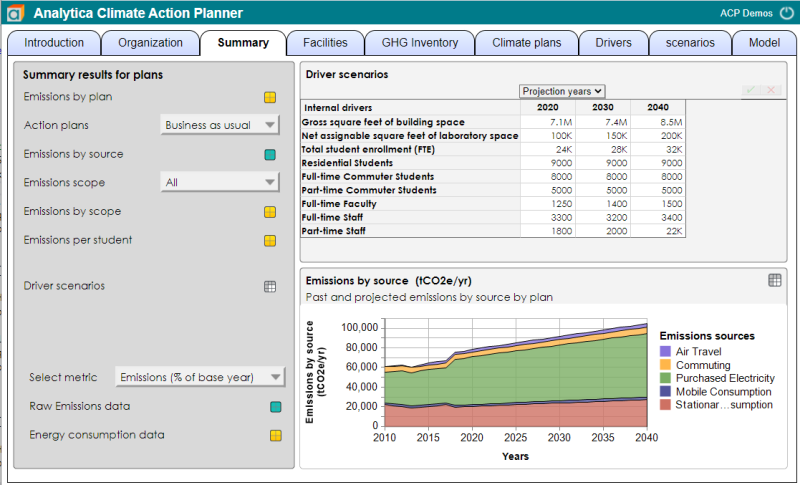This screenshot has width=800, height=485.
Task: Switch chart to table view icon
Action: click(774, 280)
